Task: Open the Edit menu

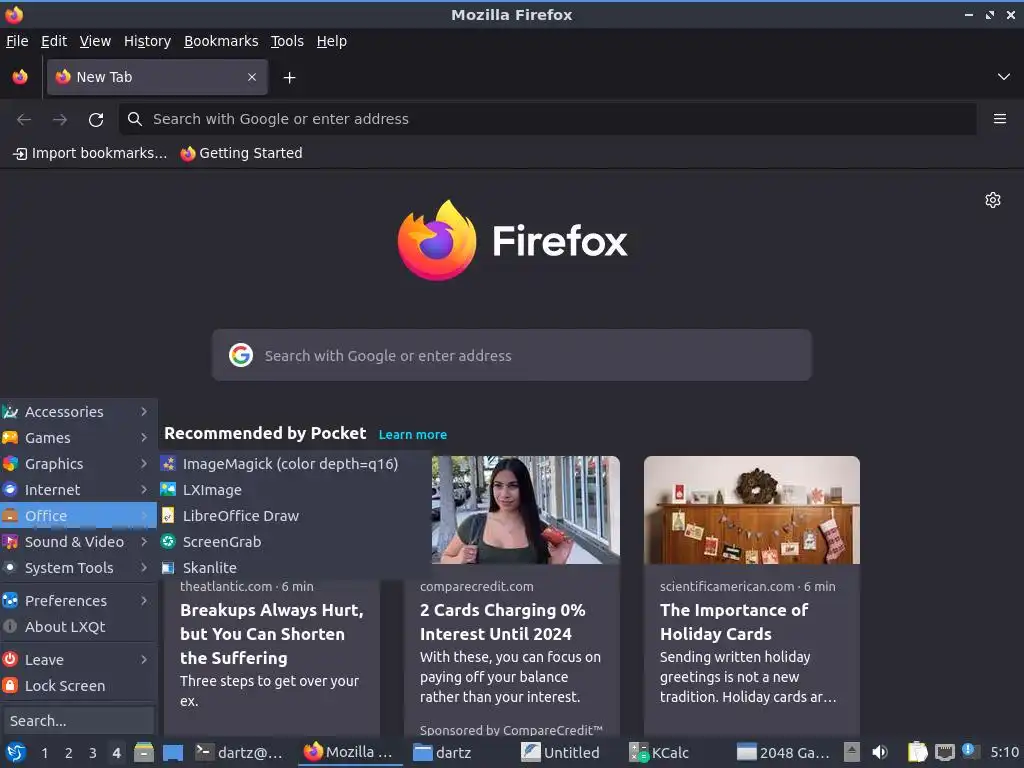Action: [x=54, y=41]
